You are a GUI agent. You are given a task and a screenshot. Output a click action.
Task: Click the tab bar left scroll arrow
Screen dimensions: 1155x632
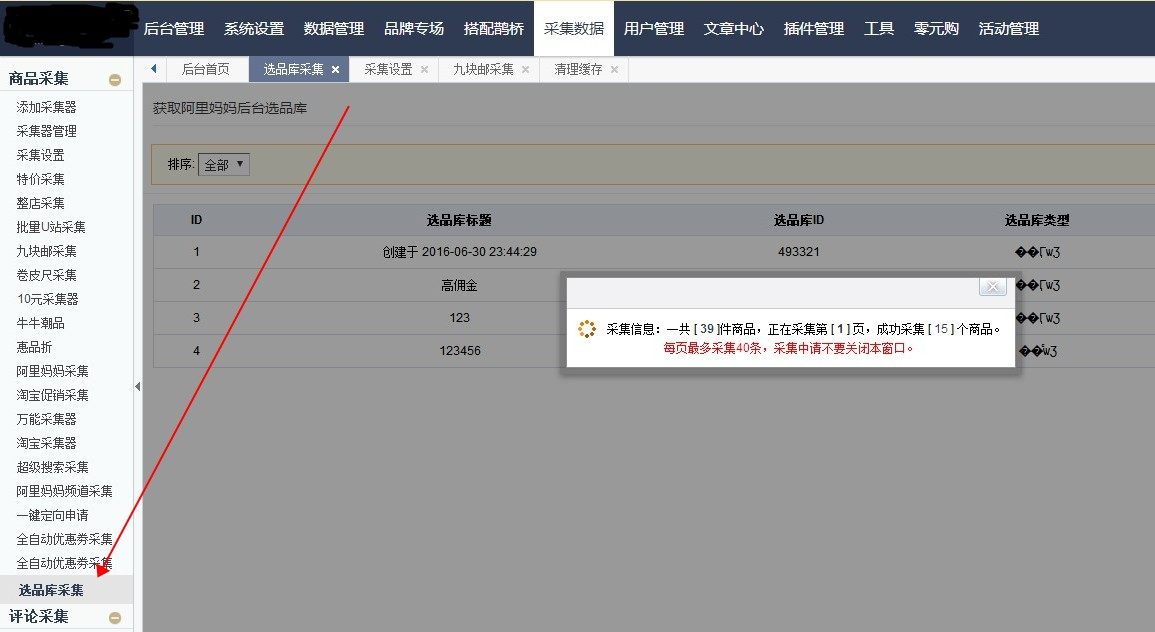pos(153,69)
